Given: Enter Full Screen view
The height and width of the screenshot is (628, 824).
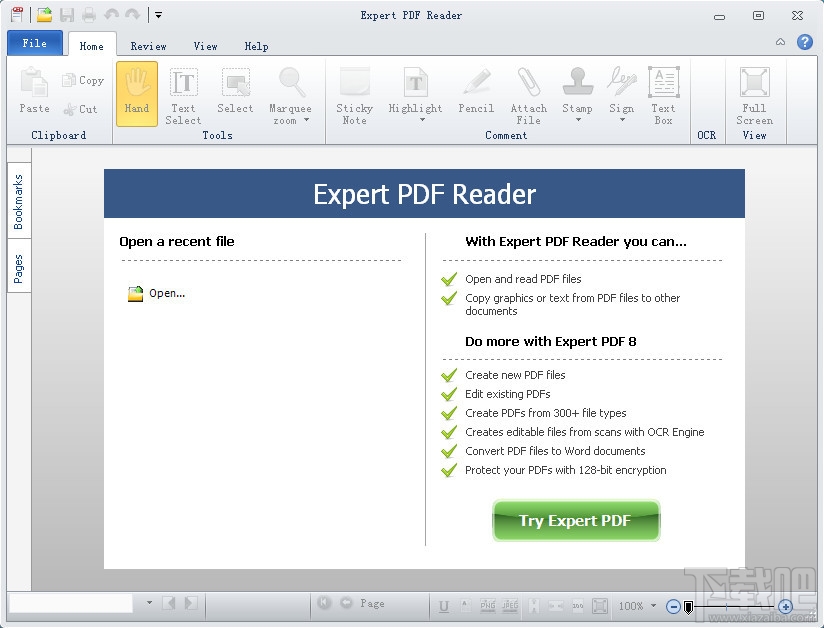Looking at the screenshot, I should coord(755,95).
